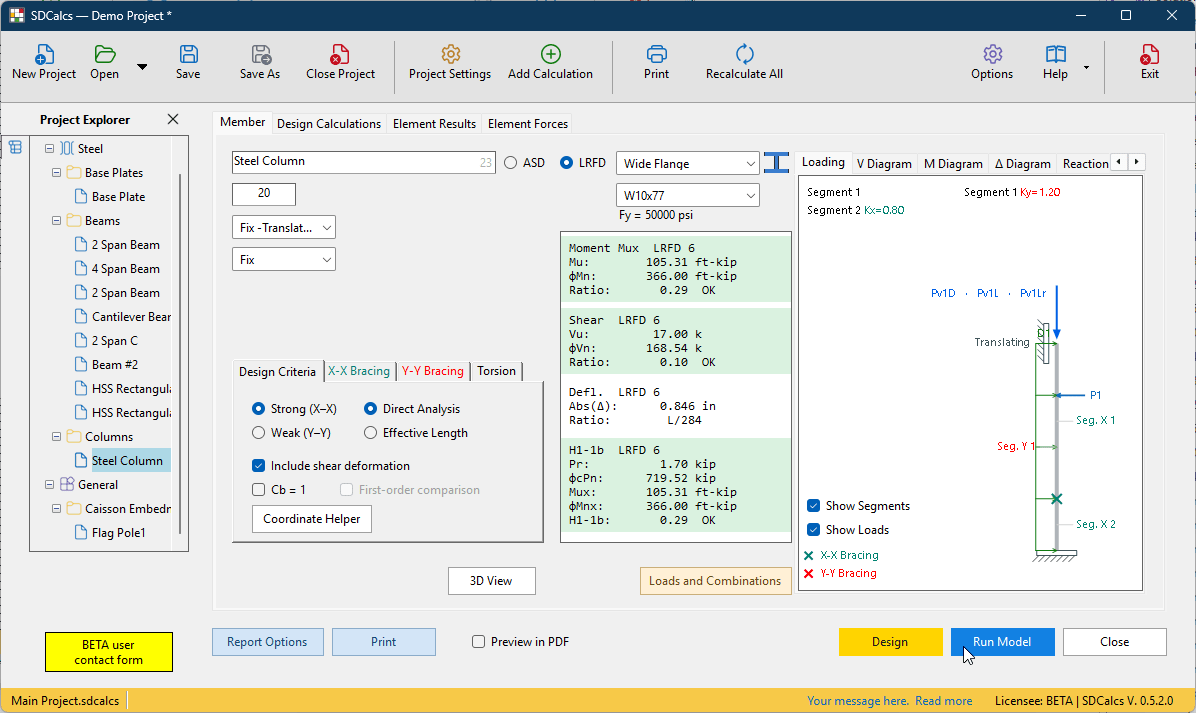This screenshot has width=1196, height=713.
Task: Switch to the Design Calculations tab
Action: [x=329, y=124]
